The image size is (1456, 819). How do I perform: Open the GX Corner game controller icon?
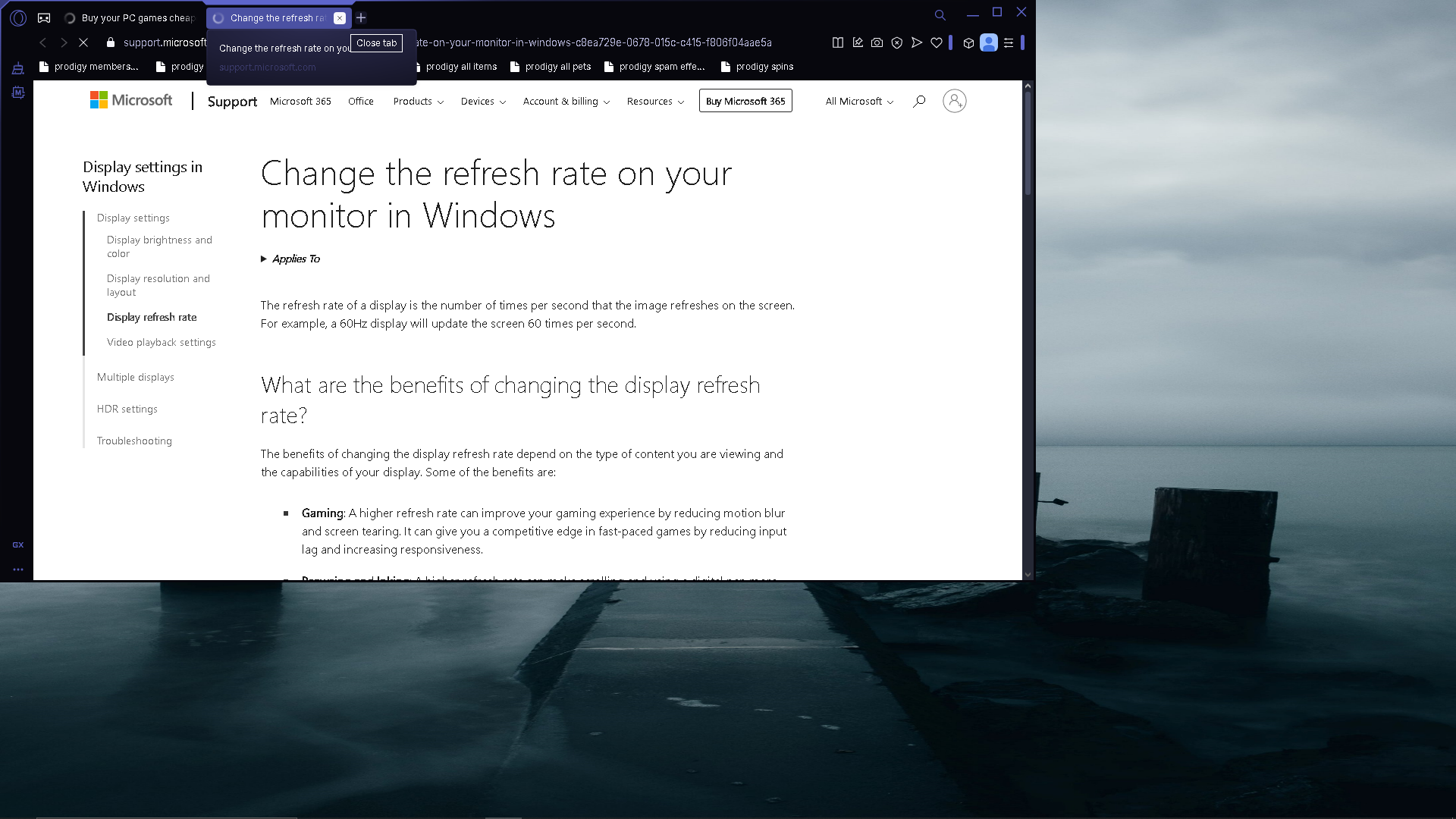pyautogui.click(x=44, y=17)
